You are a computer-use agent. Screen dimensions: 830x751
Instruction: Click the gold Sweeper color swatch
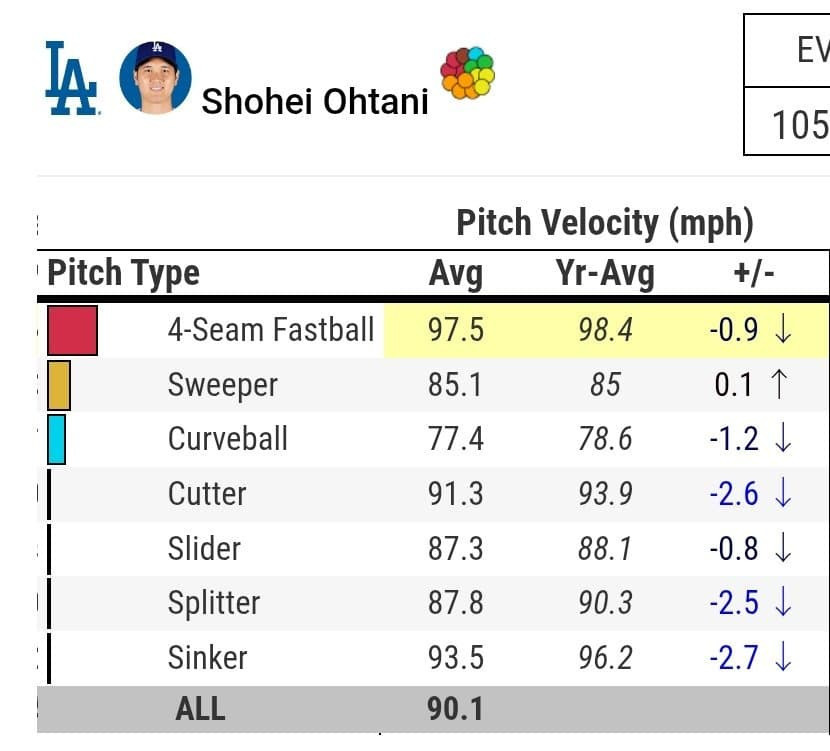coord(59,385)
